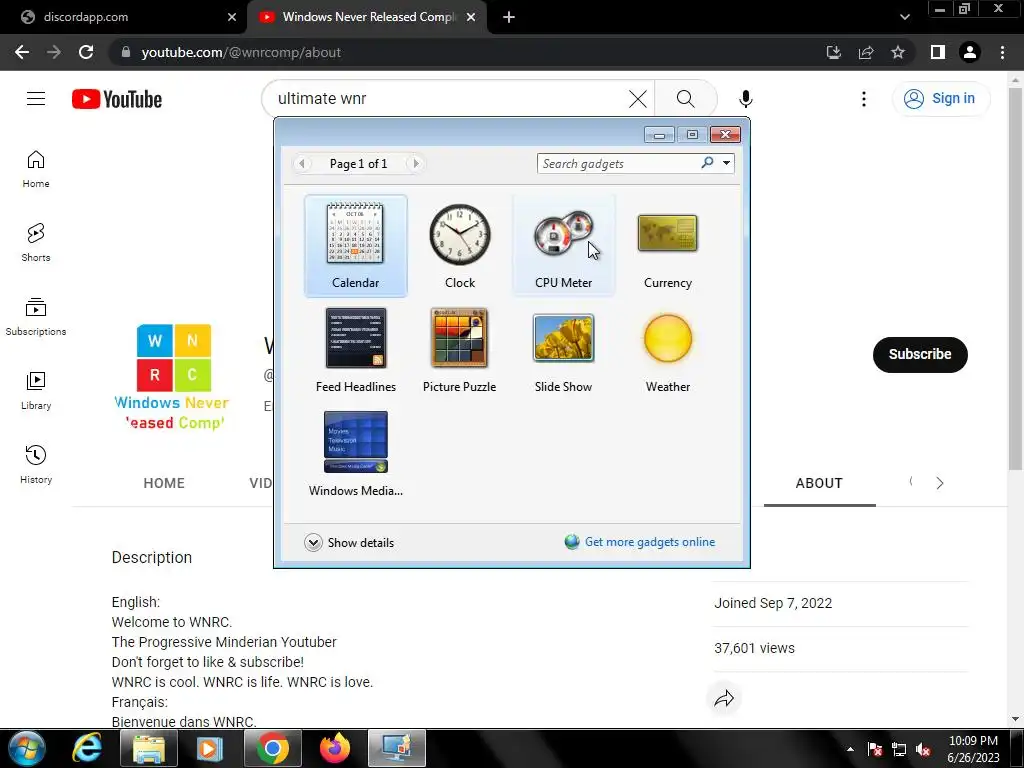The height and width of the screenshot is (768, 1024).
Task: Click the address bar URL
Action: [x=241, y=52]
